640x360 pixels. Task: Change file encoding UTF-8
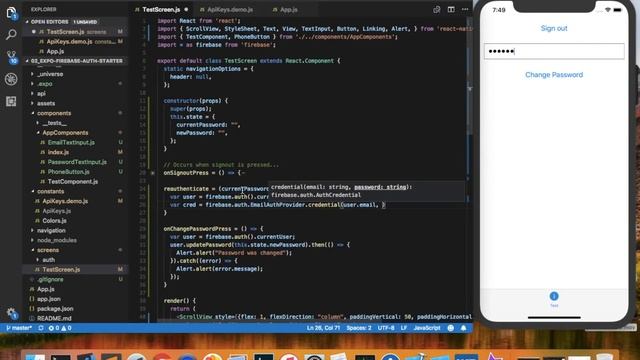[x=386, y=328]
